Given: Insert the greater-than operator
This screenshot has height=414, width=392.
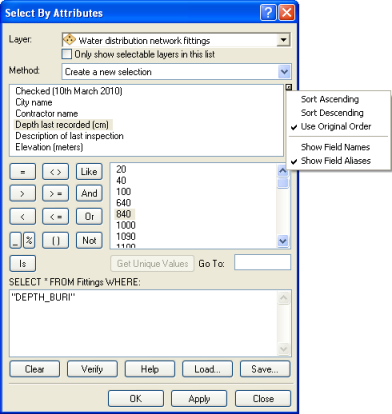Looking at the screenshot, I should pyautogui.click(x=23, y=193).
